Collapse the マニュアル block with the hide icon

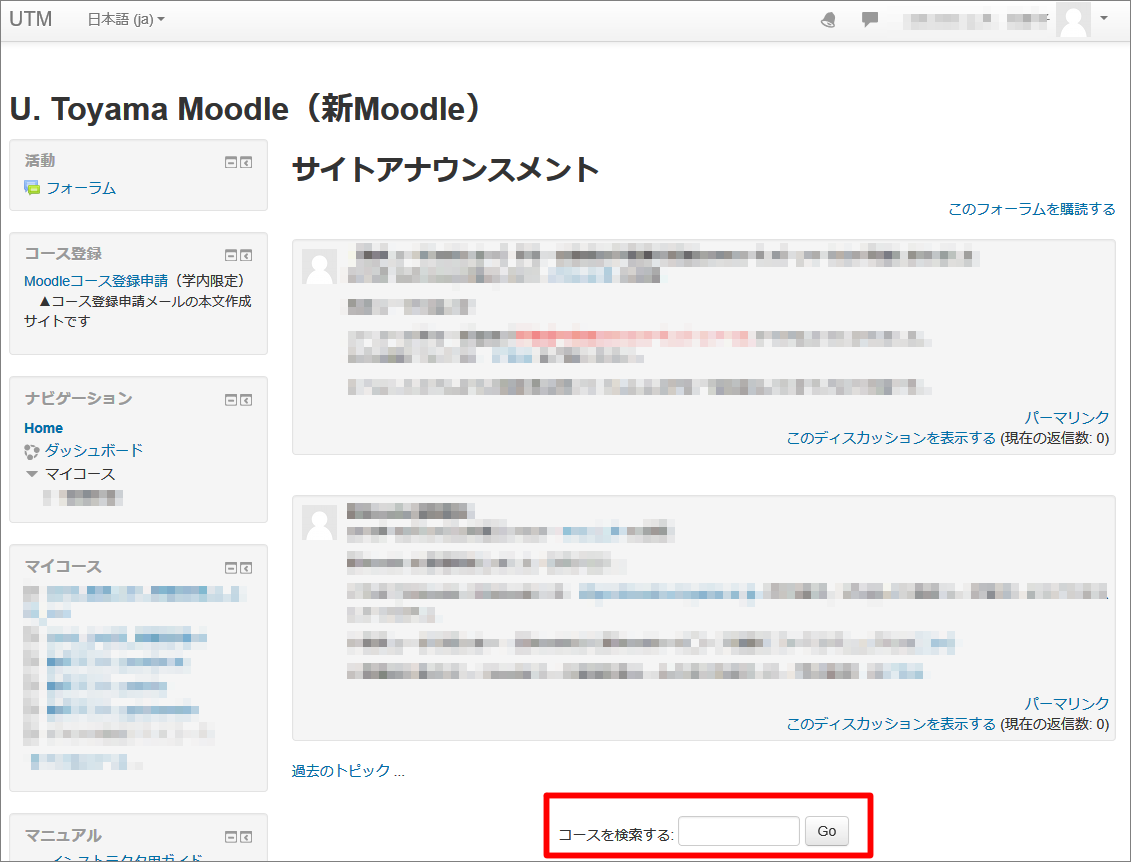[x=231, y=837]
